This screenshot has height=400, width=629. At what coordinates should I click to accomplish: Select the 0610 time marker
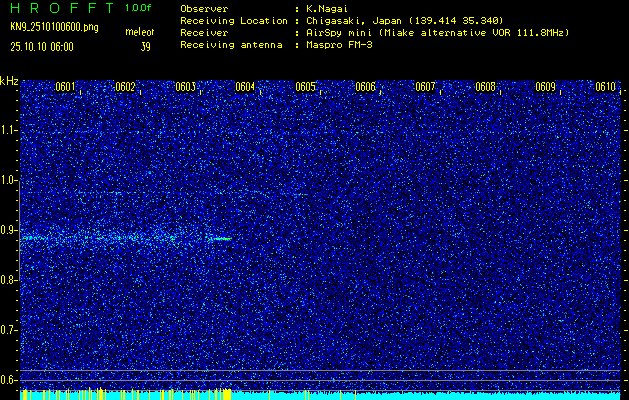[x=605, y=87]
